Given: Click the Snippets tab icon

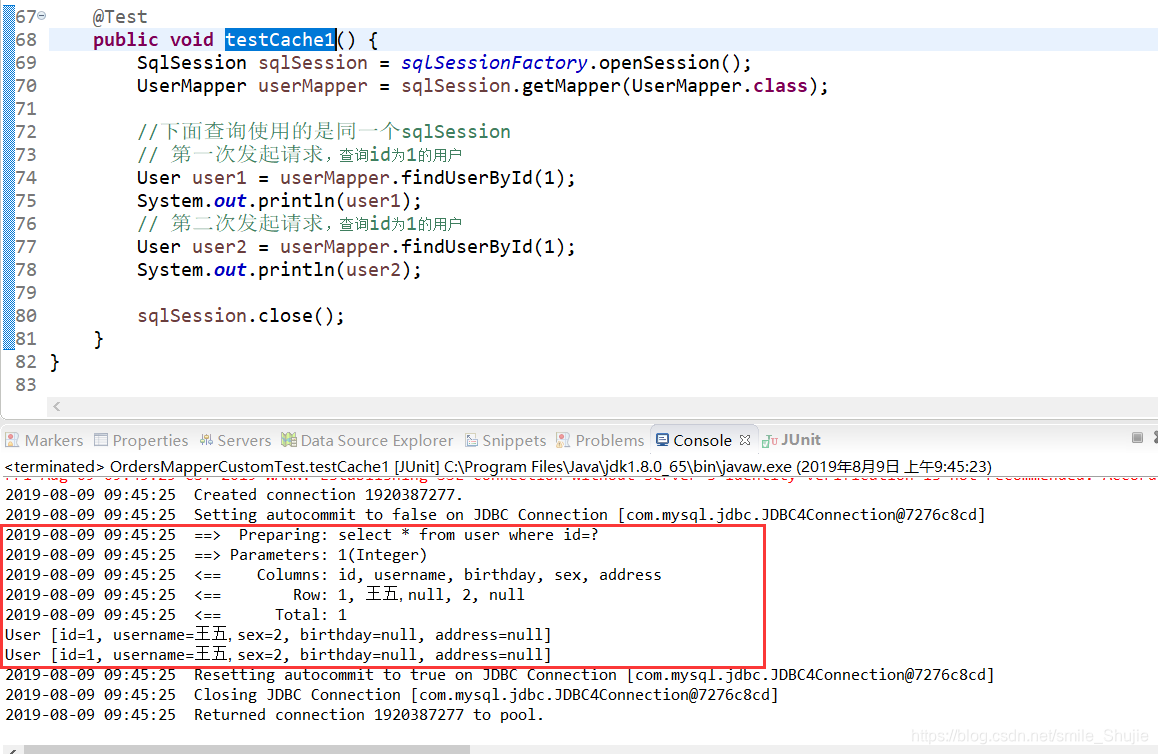Looking at the screenshot, I should [471, 440].
